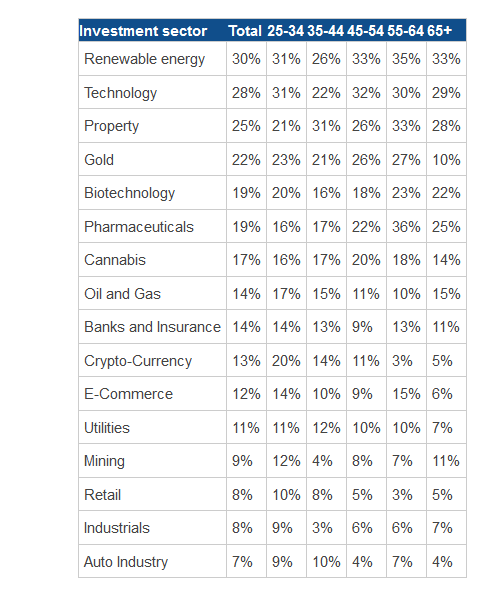Click the Renewable energy row label
The height and width of the screenshot is (611, 499).
(x=145, y=59)
